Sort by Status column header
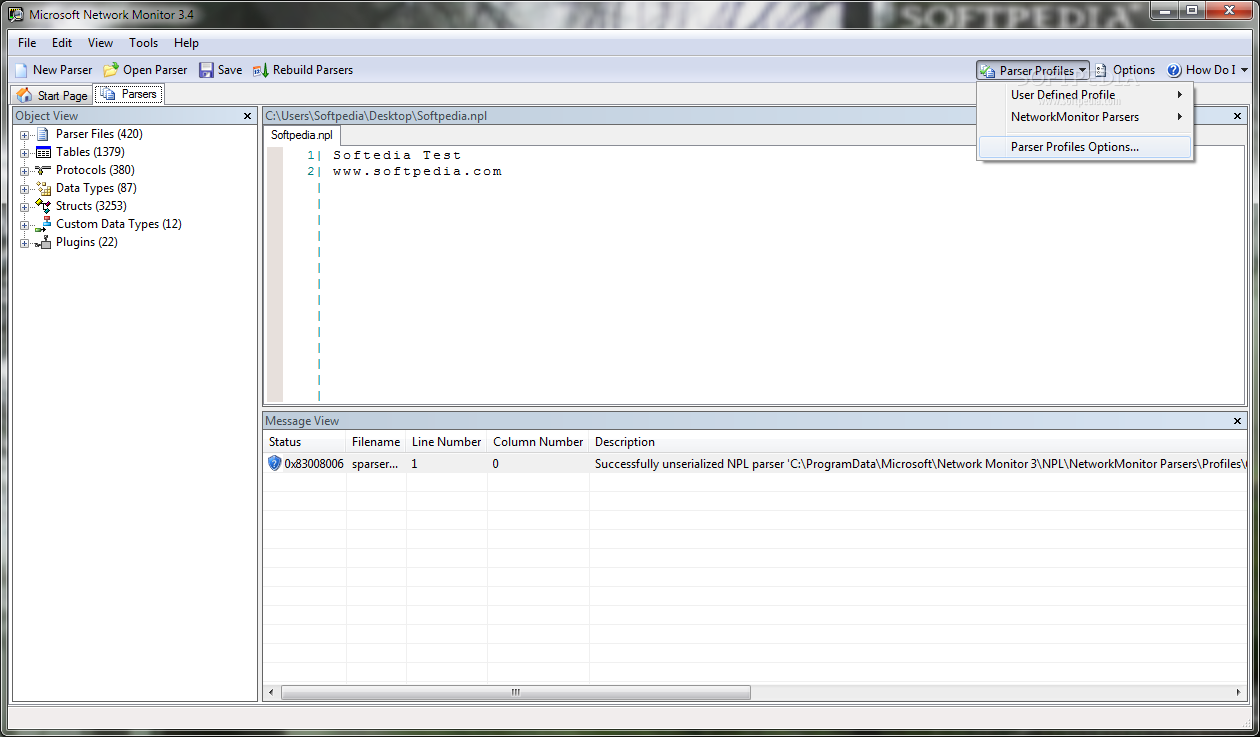Image resolution: width=1260 pixels, height=737 pixels. pyautogui.click(x=305, y=442)
